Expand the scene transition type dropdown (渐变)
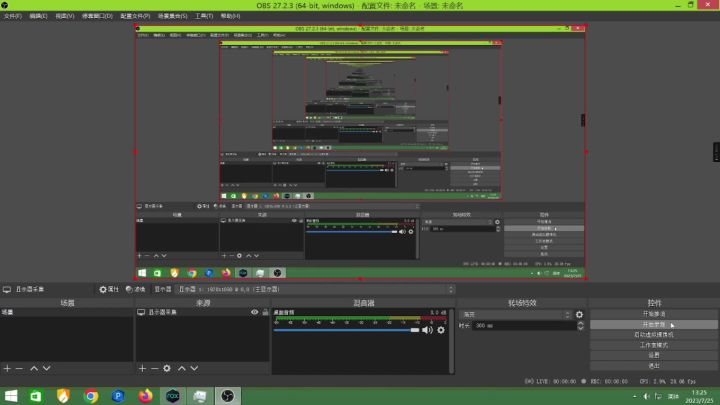Screen dimensions: 720x405 click(x=516, y=315)
